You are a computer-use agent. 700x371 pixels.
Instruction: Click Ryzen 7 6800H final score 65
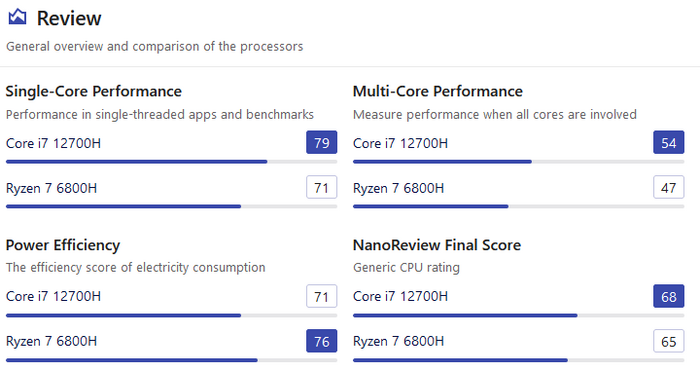pyautogui.click(x=669, y=341)
